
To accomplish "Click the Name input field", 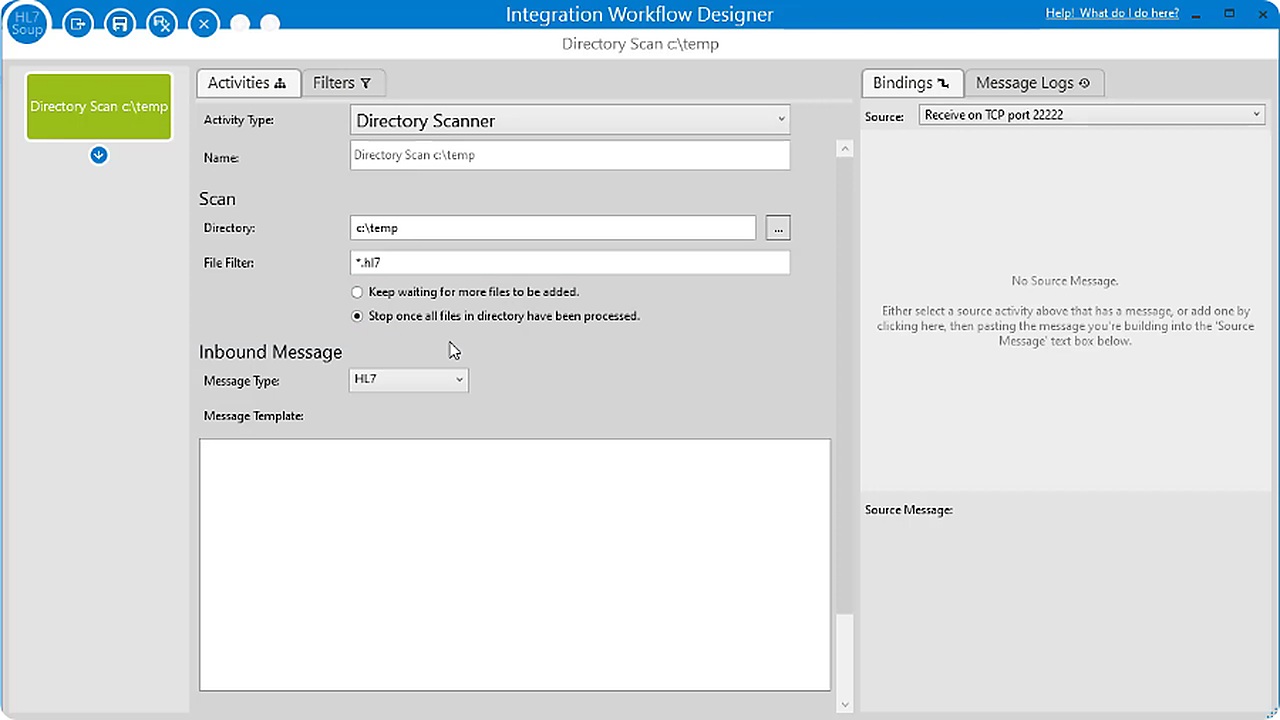I will click(570, 155).
